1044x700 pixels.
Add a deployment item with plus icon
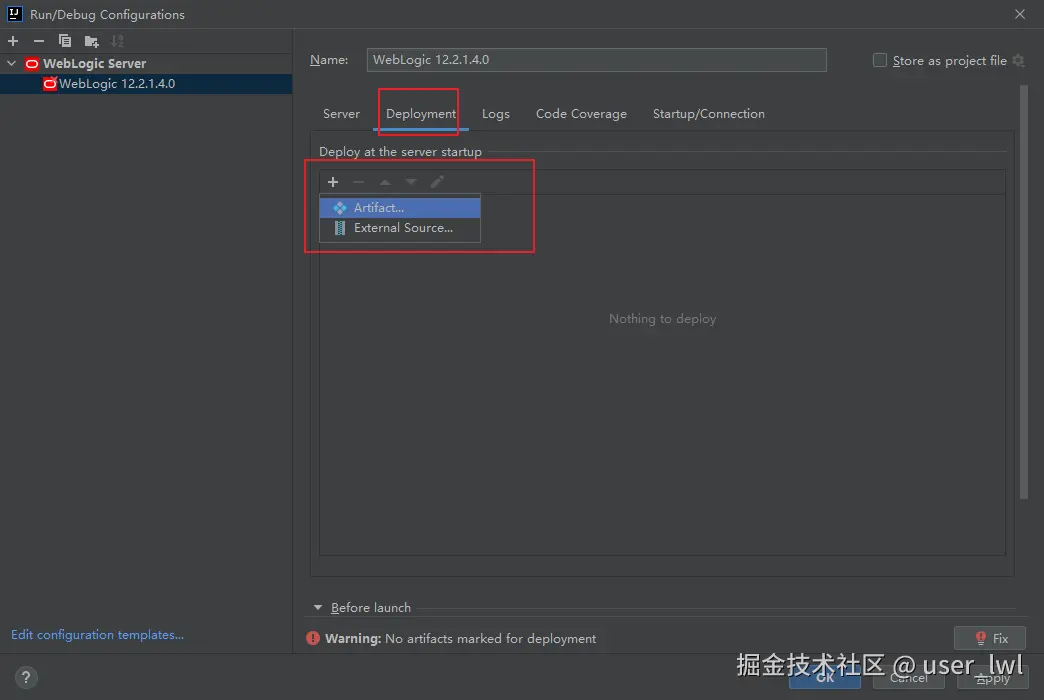(x=333, y=182)
